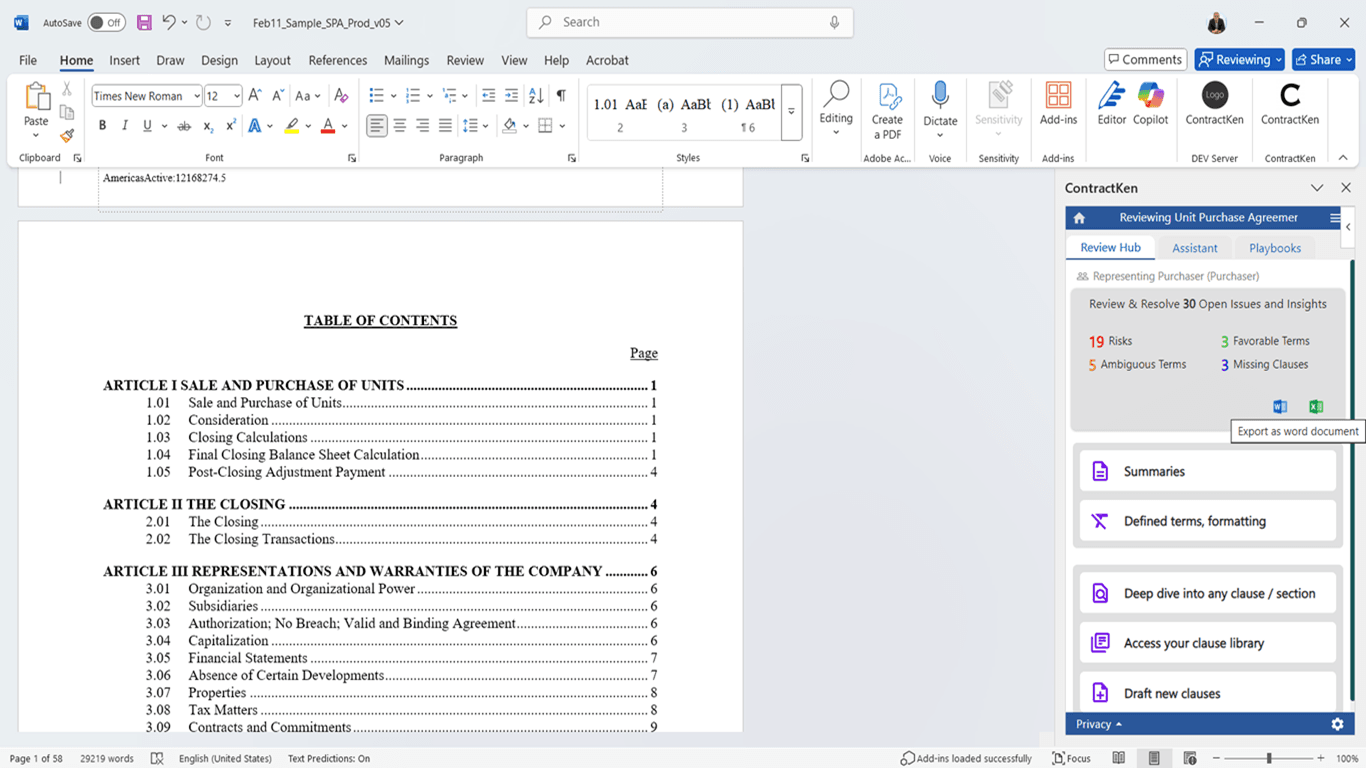Align text left
The image size is (1366, 768).
pyautogui.click(x=377, y=126)
